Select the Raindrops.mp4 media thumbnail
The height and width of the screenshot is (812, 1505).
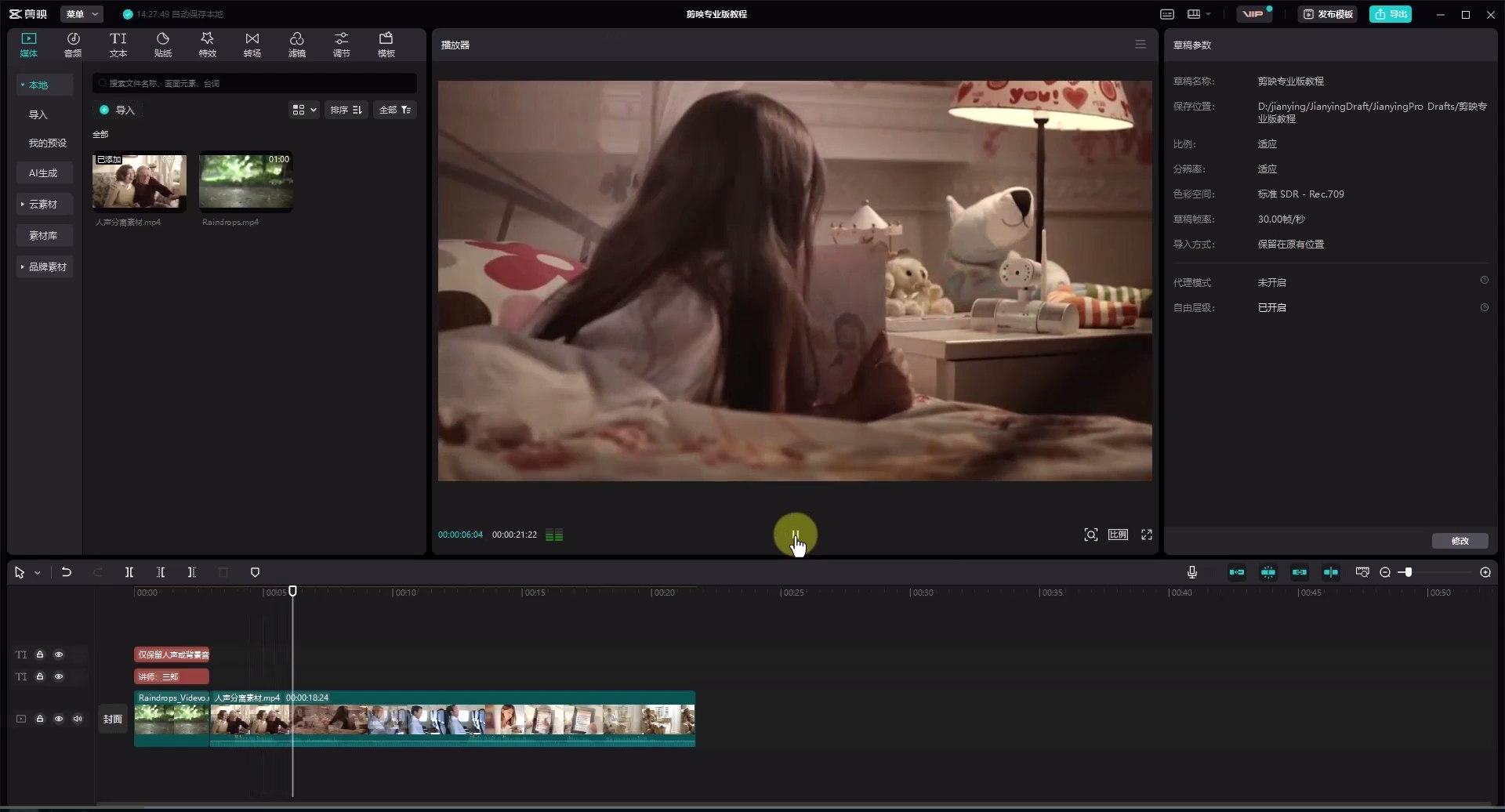coord(245,181)
